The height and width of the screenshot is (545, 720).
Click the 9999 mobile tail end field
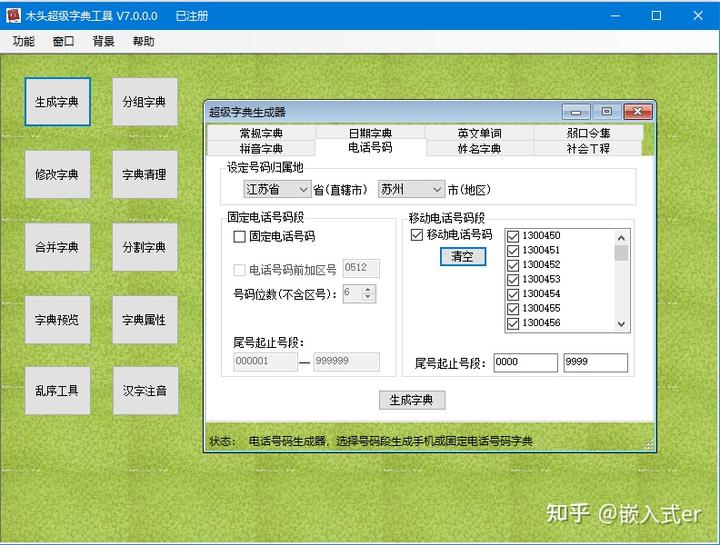tap(596, 362)
